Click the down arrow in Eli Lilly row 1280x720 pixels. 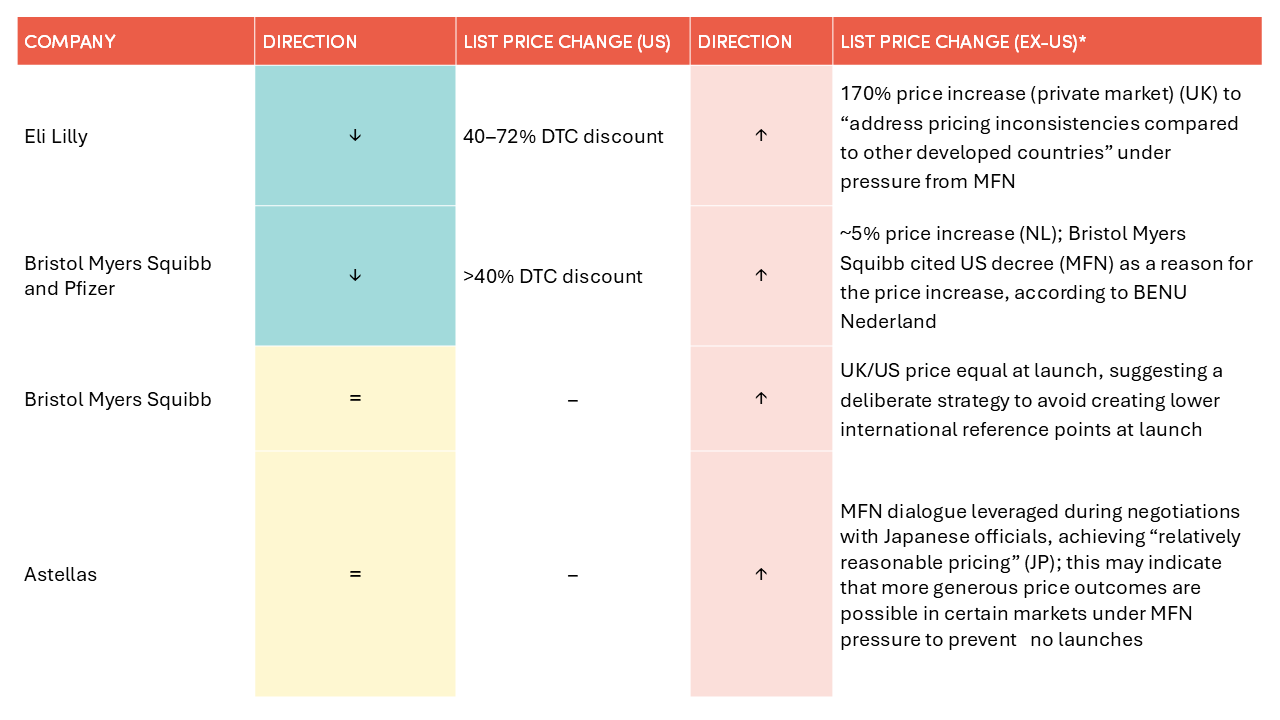pyautogui.click(x=355, y=136)
